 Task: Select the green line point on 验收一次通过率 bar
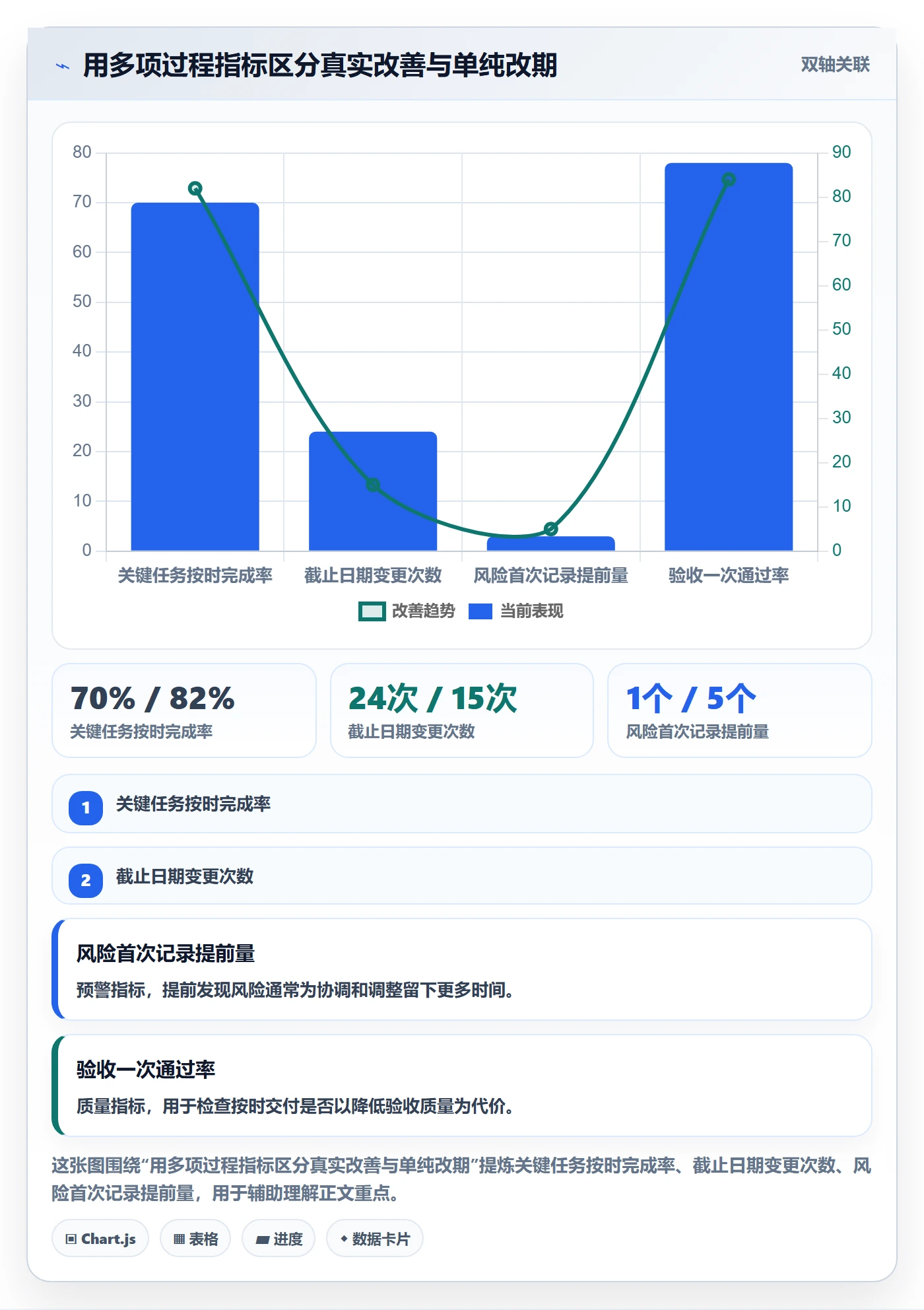729,180
